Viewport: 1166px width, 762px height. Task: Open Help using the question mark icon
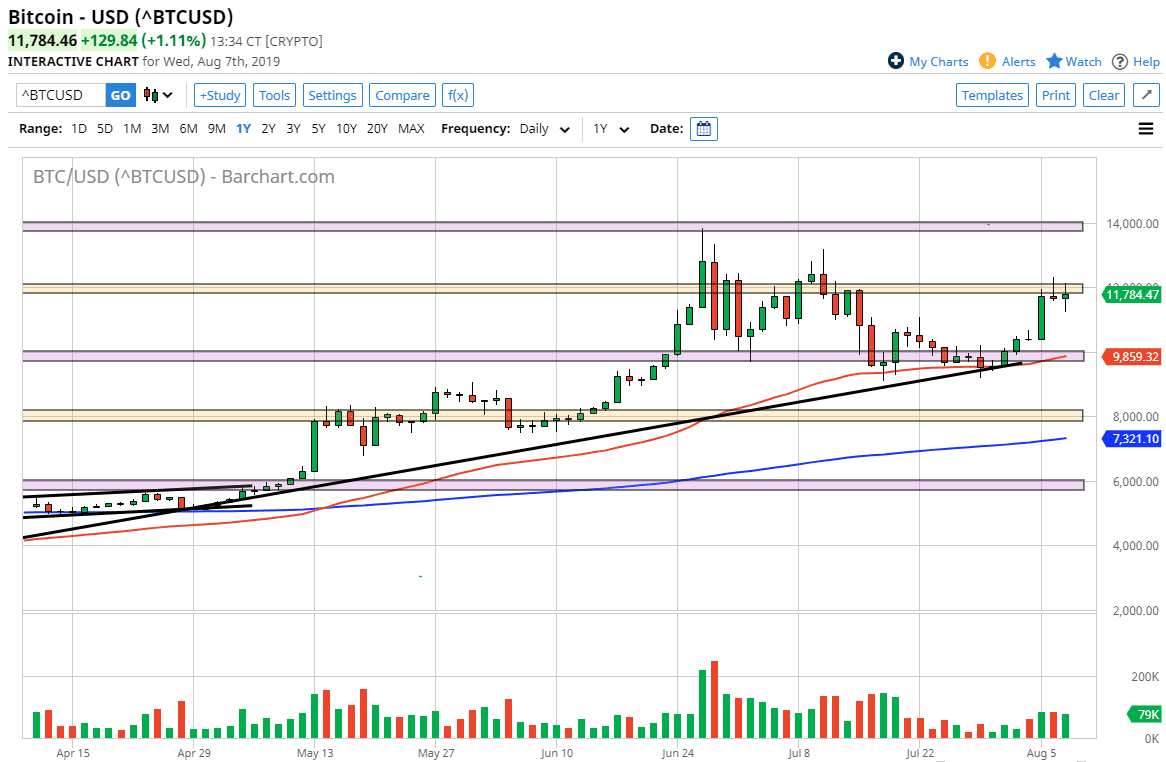point(1121,61)
